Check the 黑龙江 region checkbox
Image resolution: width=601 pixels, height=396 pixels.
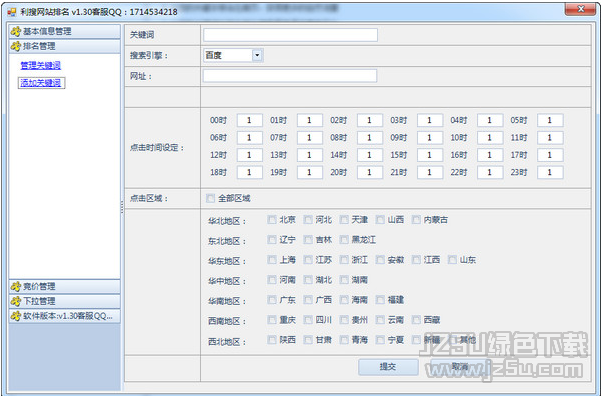344,240
